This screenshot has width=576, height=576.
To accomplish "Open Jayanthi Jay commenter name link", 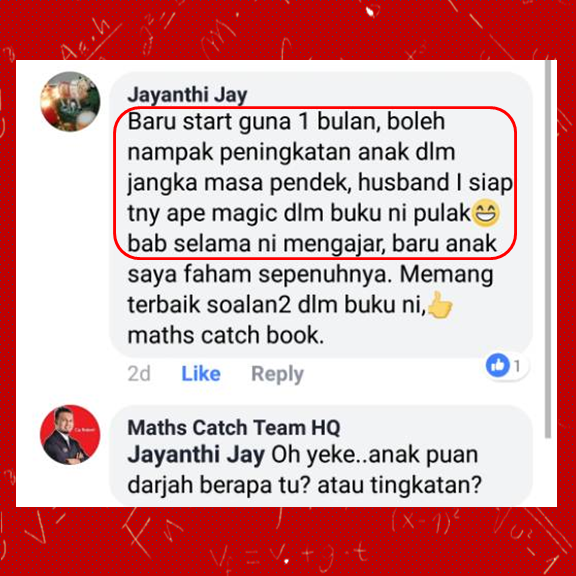I will pyautogui.click(x=187, y=95).
